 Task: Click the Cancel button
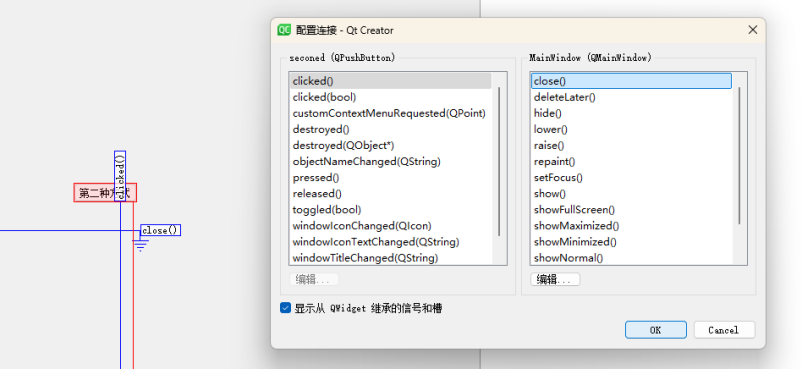click(x=724, y=330)
